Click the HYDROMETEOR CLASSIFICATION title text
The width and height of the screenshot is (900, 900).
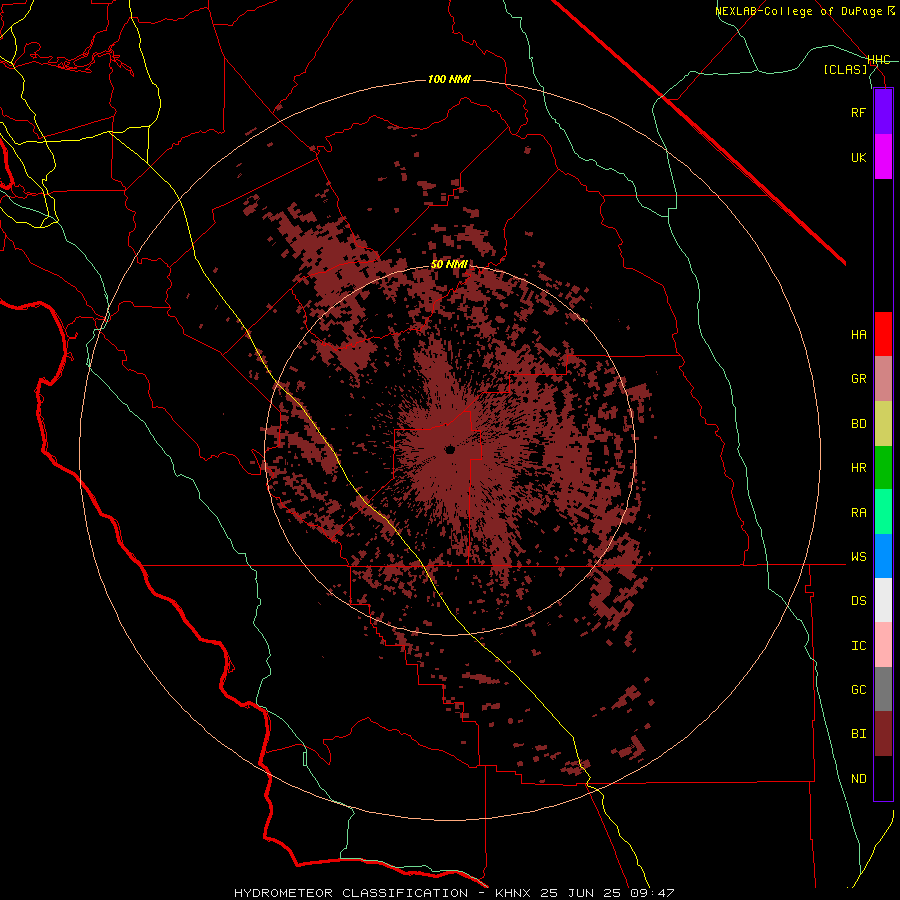click(351, 893)
